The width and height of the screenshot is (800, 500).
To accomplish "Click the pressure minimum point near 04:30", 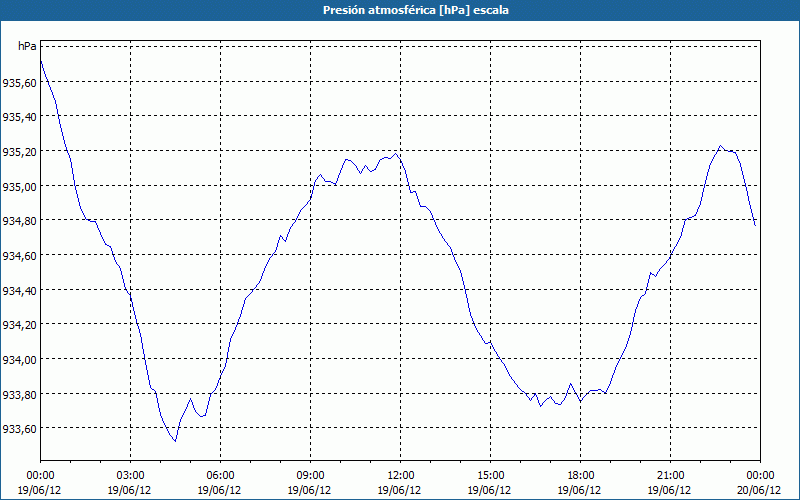I will [x=175, y=441].
